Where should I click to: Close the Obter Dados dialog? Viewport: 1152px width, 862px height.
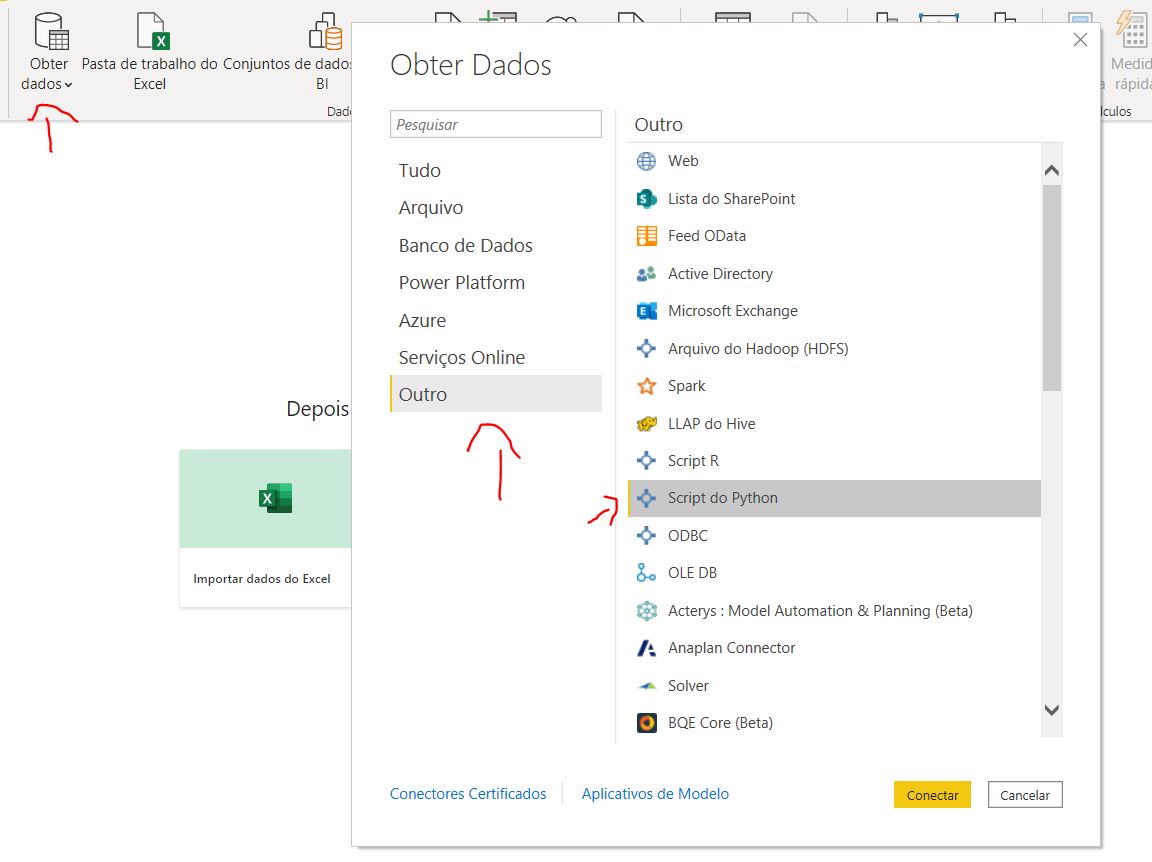[1080, 40]
